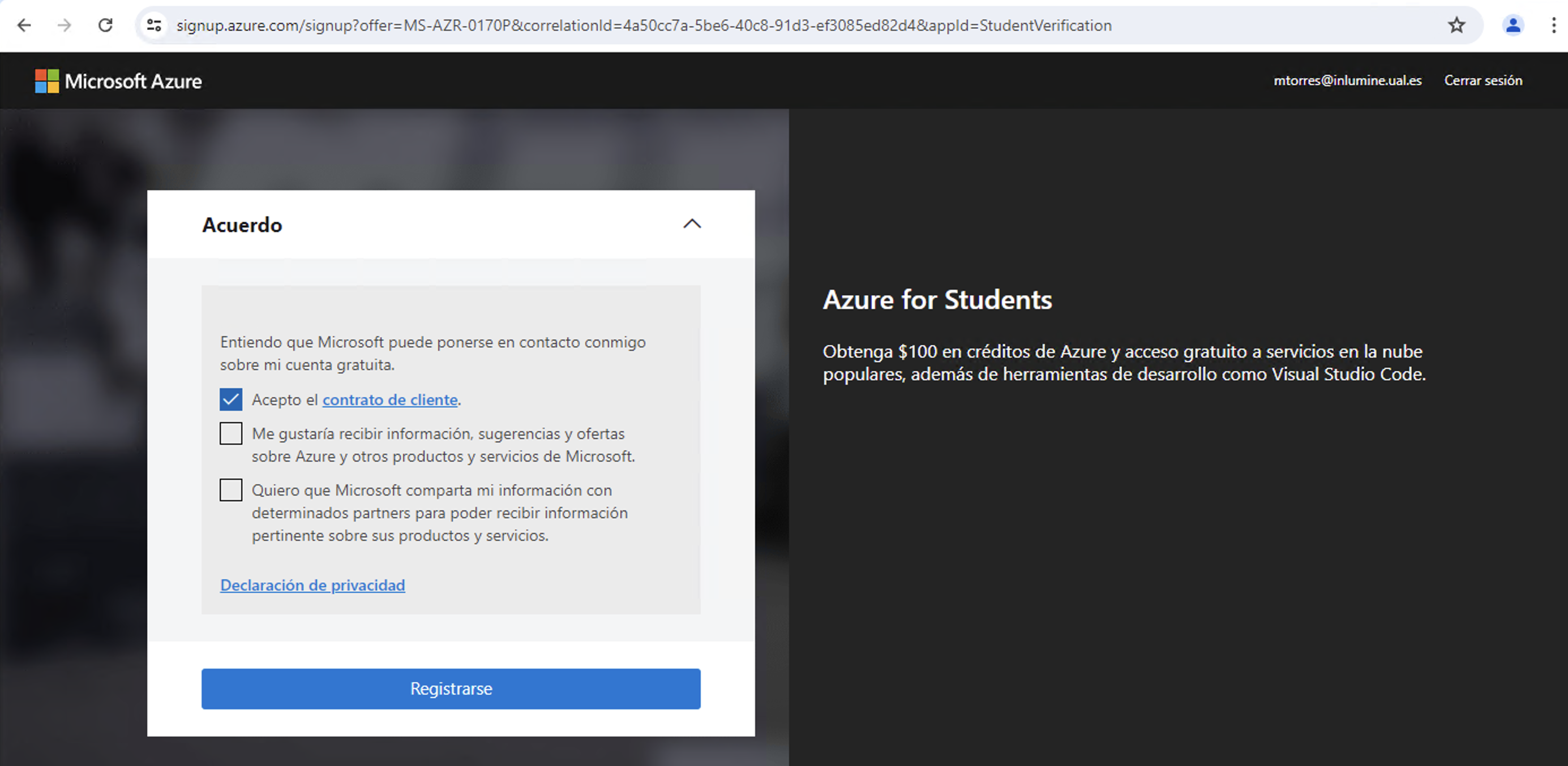
Task: Click the Registrarse button
Action: (x=451, y=688)
